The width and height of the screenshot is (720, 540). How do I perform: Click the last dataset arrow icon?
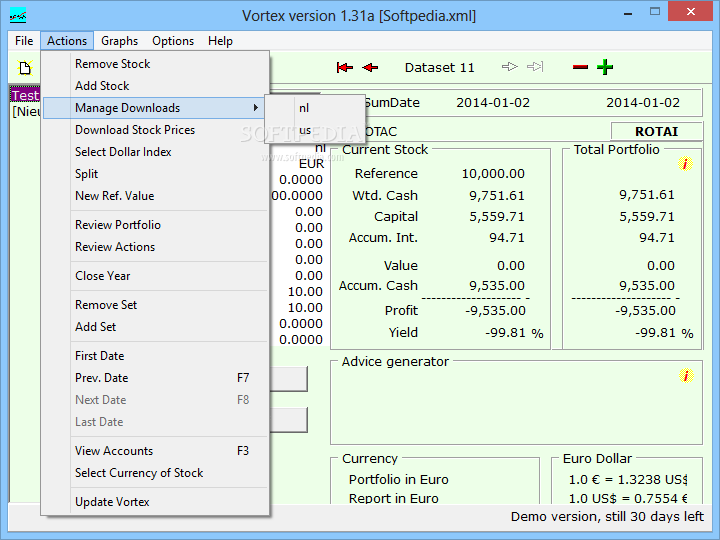[535, 67]
